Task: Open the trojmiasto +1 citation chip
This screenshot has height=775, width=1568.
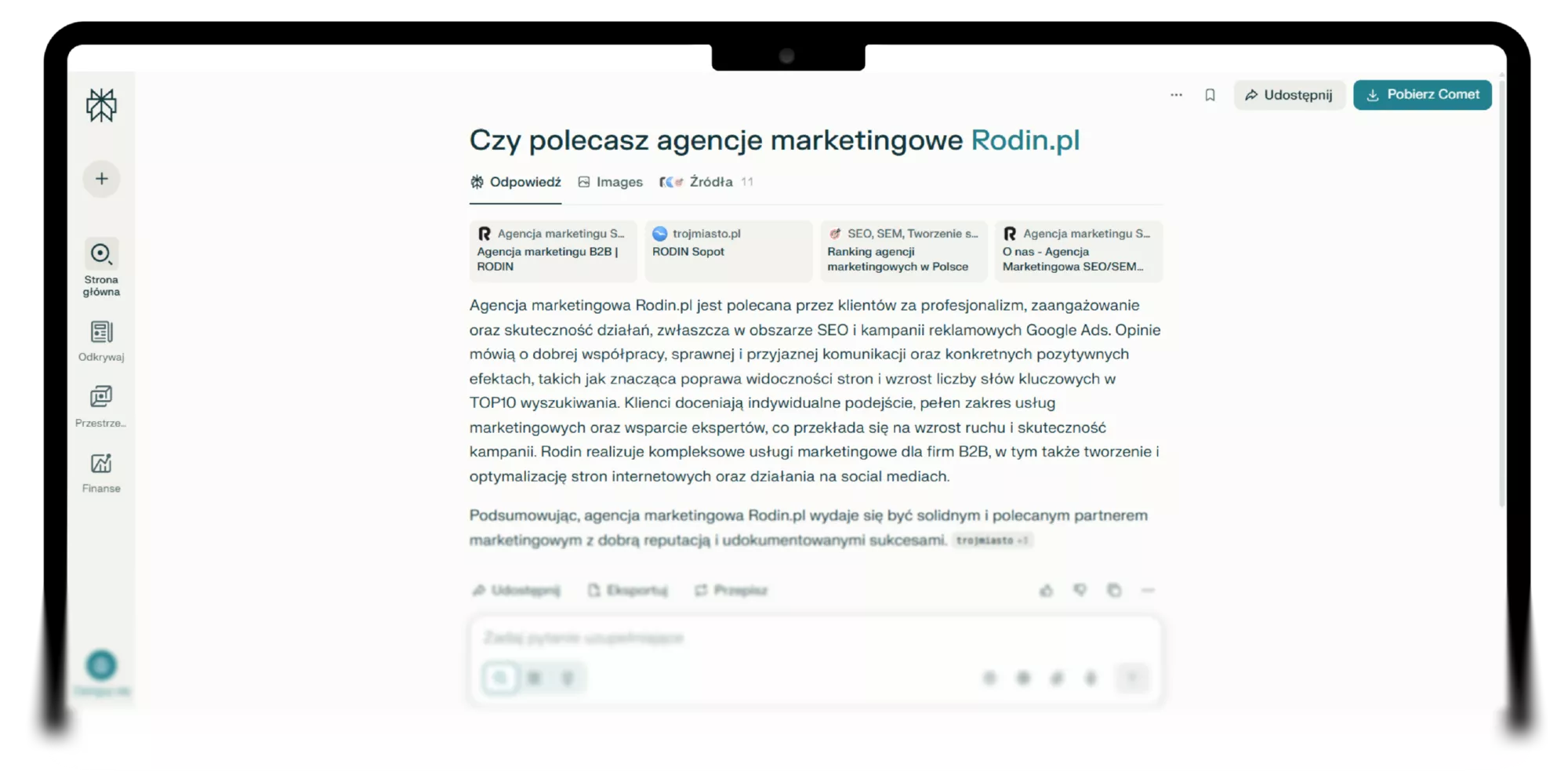Action: pyautogui.click(x=992, y=540)
